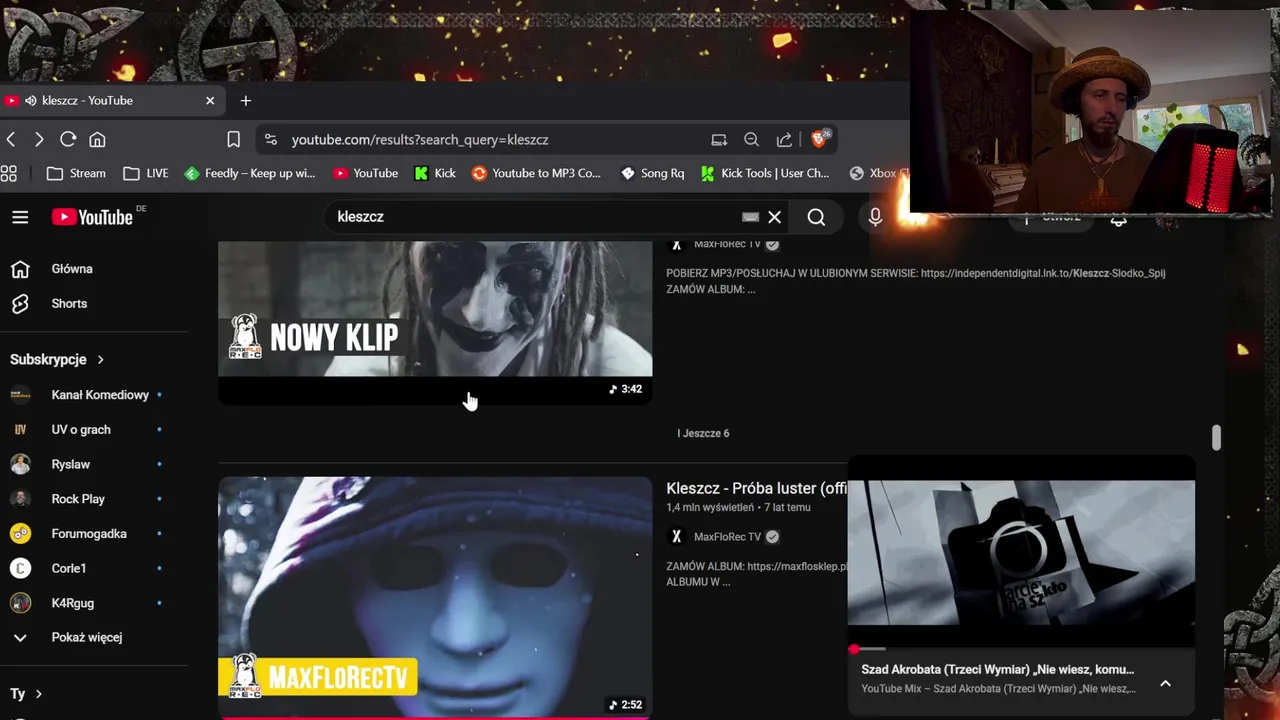
Task: Open the Song Rq bookmark
Action: click(x=652, y=173)
